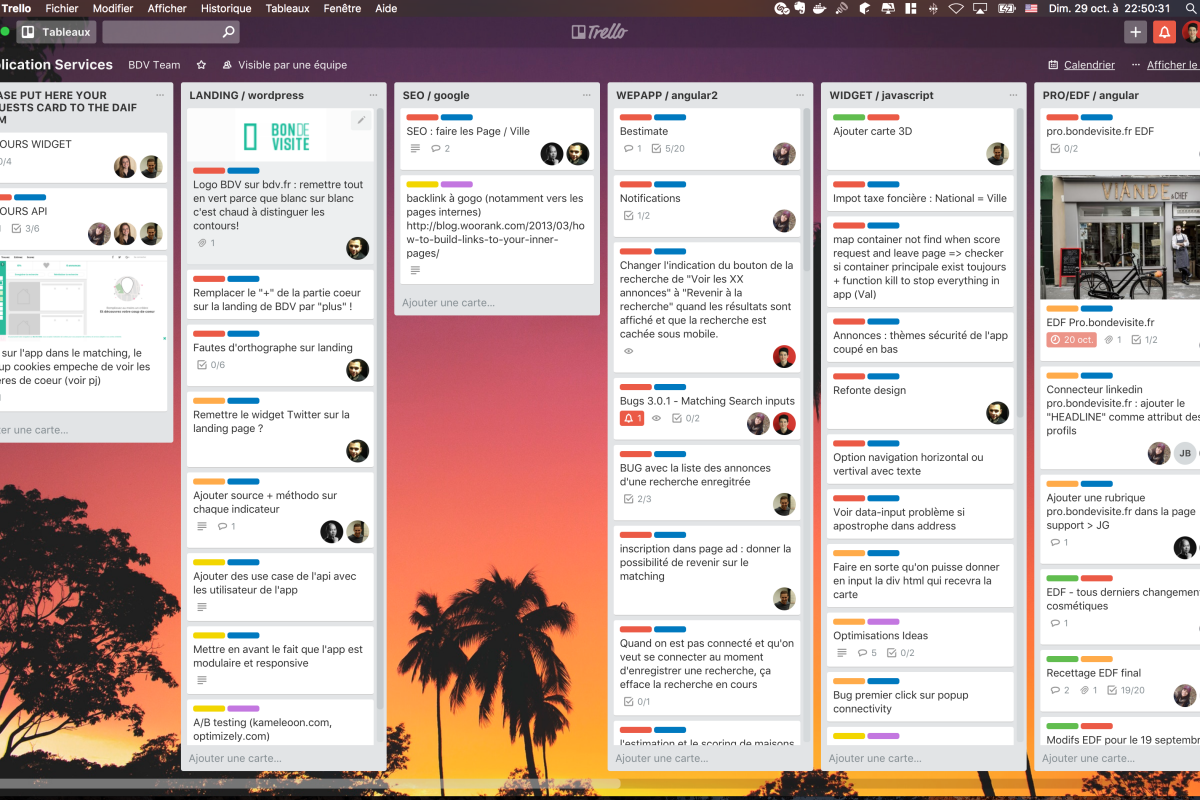Image resolution: width=1200 pixels, height=800 pixels.
Task: Click Wi-Fi icon in menu bar
Action: pos(955,8)
